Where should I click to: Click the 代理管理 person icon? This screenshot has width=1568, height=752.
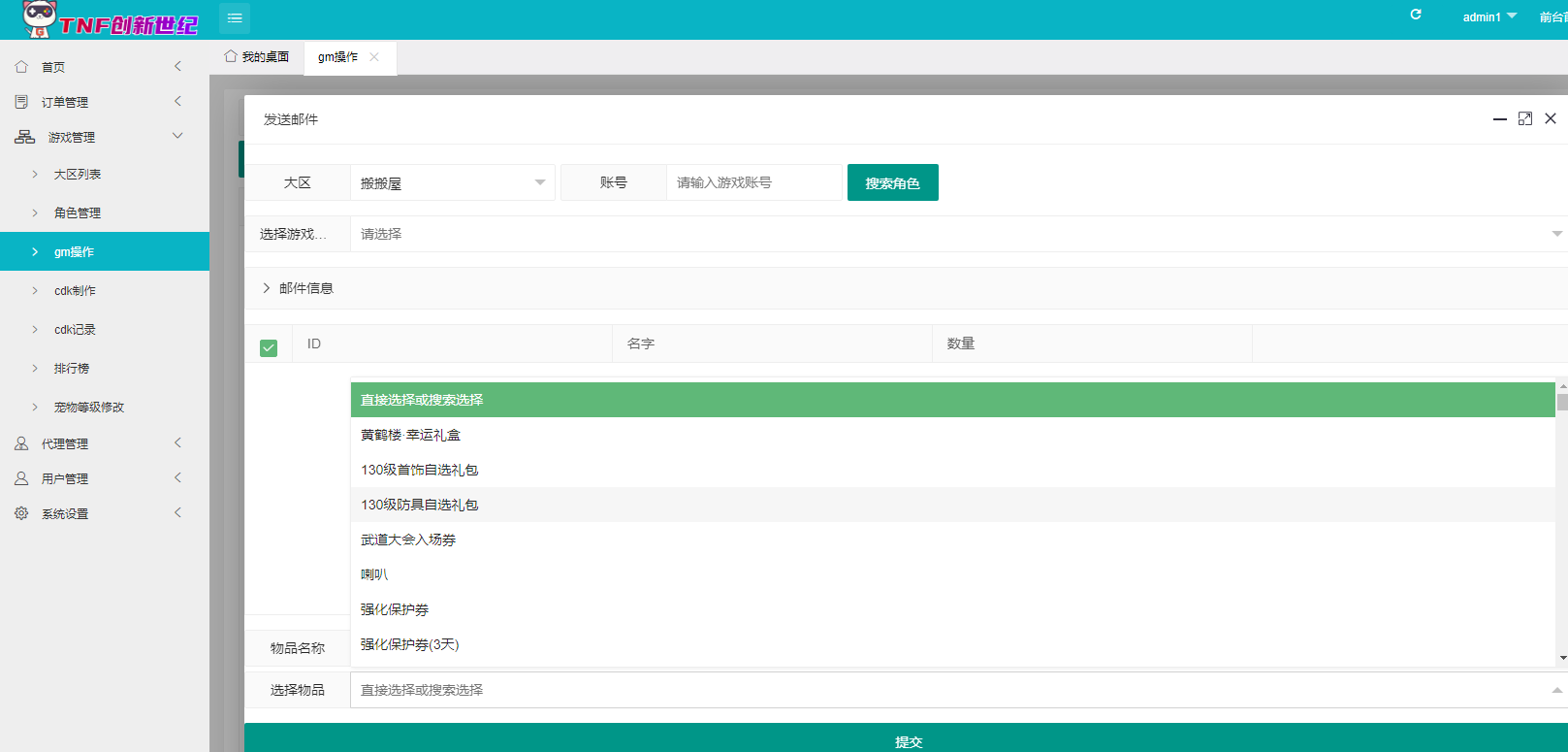[21, 443]
